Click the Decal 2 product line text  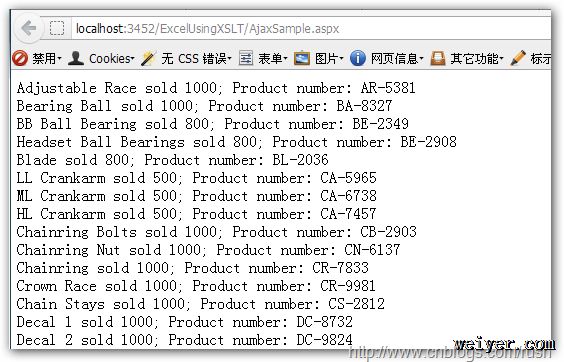pyautogui.click(x=184, y=340)
